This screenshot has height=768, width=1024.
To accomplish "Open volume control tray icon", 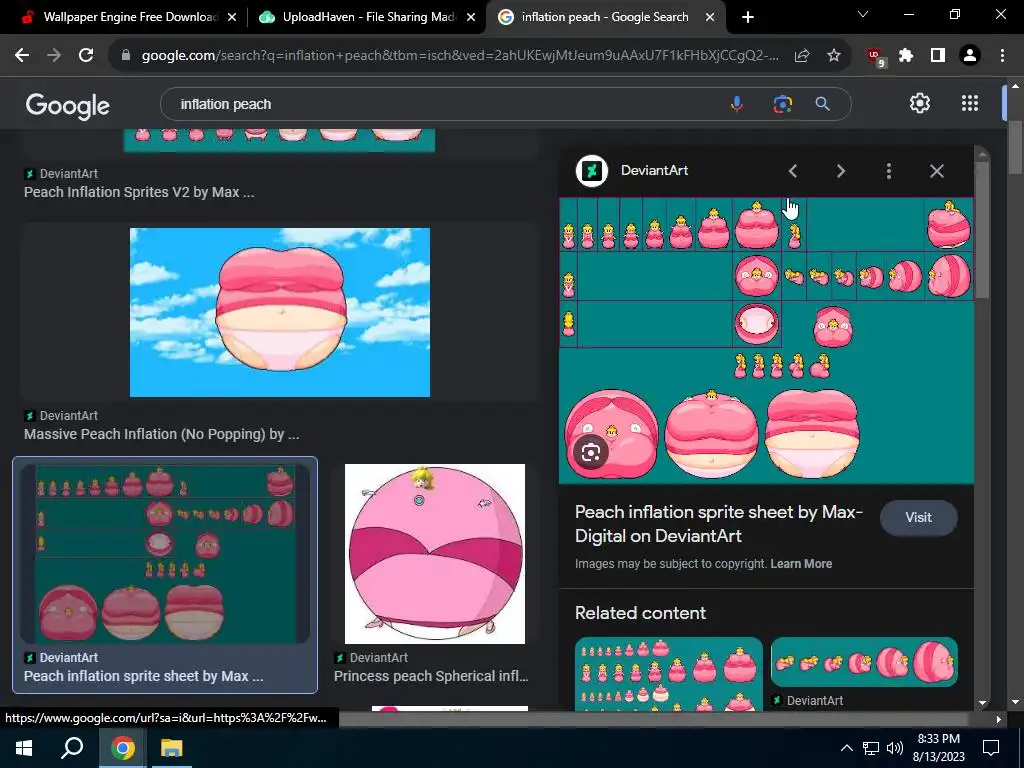I will point(895,748).
